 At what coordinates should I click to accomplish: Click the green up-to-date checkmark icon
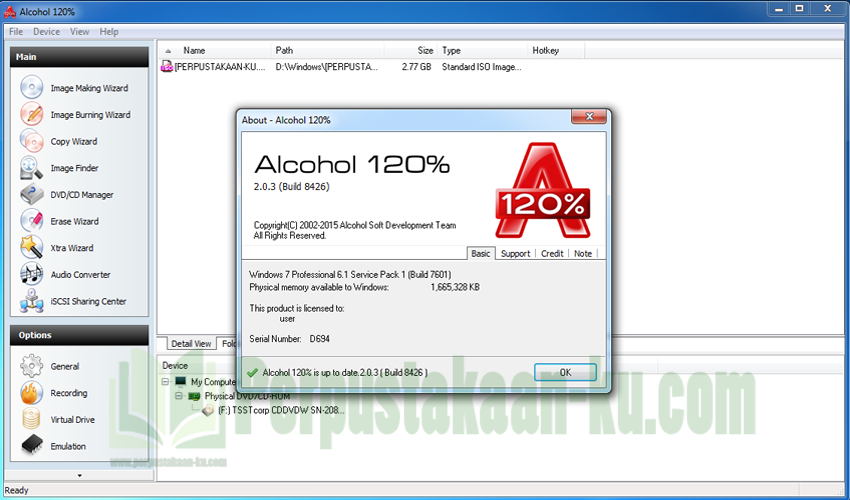pyautogui.click(x=252, y=373)
